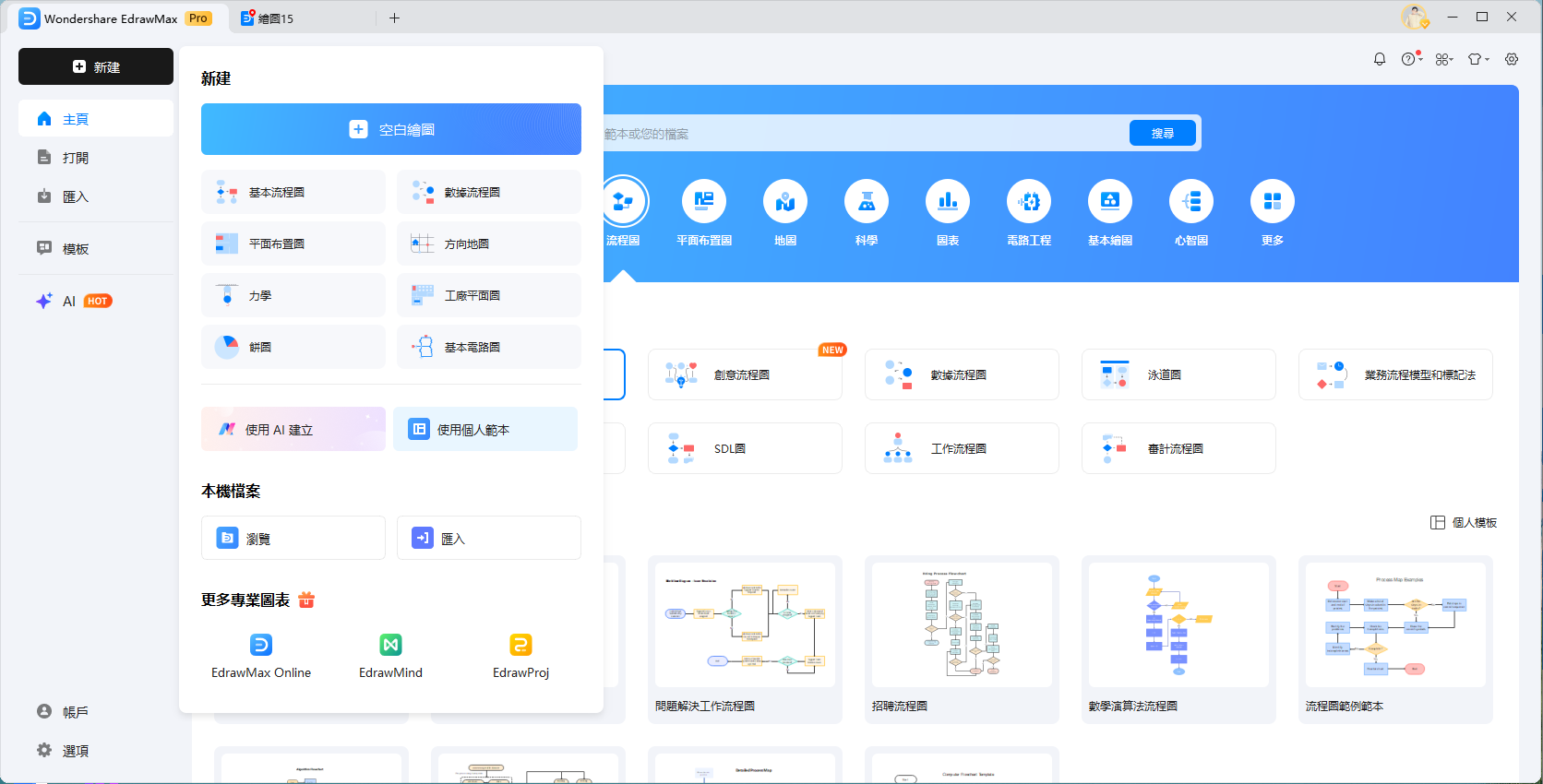Expand the four-squares apps menu in top bar
Screen dimensions: 1543x784
pos(1444,59)
